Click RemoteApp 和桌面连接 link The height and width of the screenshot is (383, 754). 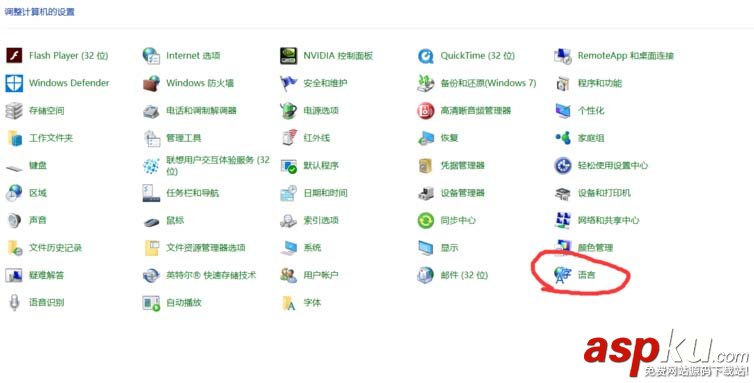point(626,56)
